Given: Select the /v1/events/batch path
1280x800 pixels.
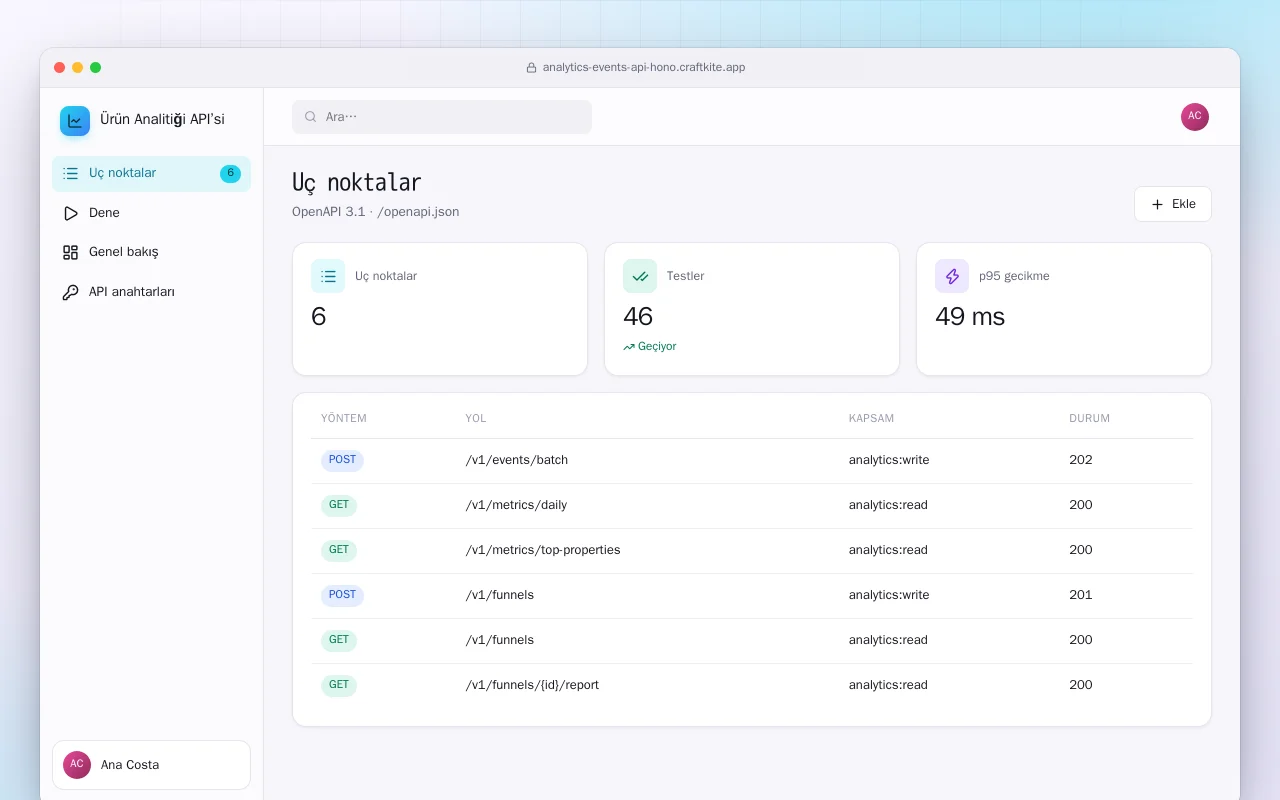Looking at the screenshot, I should click(516, 460).
